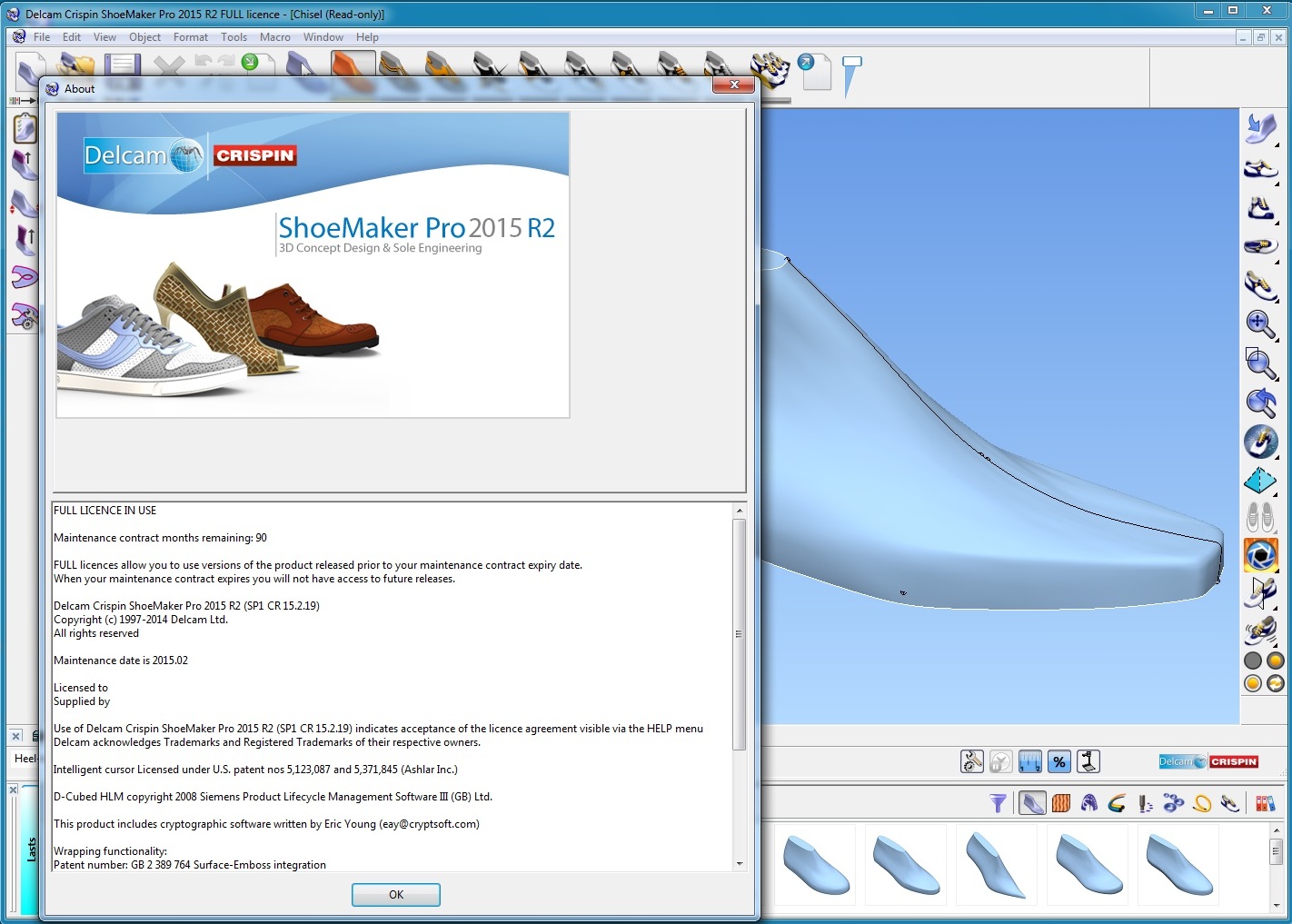The height and width of the screenshot is (924, 1292).
Task: Open the Lasts vertical side tab
Action: [x=31, y=849]
